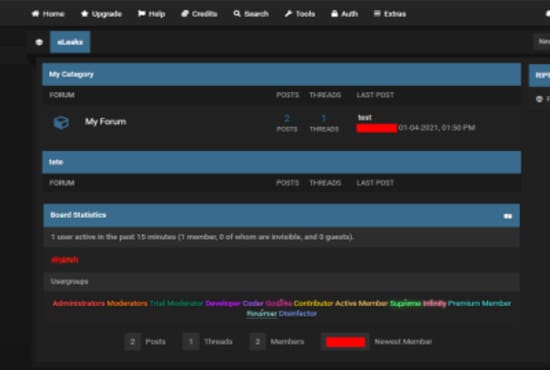Click the Administrators usergroup label

coord(79,303)
